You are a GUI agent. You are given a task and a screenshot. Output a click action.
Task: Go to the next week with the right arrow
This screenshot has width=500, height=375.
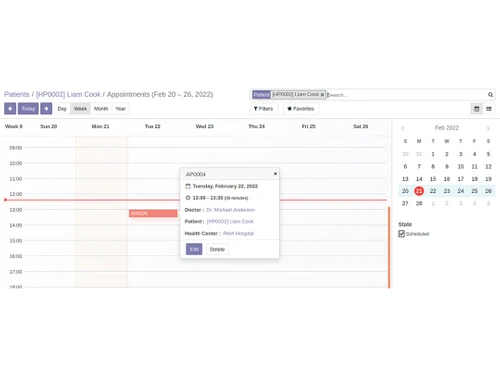(46, 109)
